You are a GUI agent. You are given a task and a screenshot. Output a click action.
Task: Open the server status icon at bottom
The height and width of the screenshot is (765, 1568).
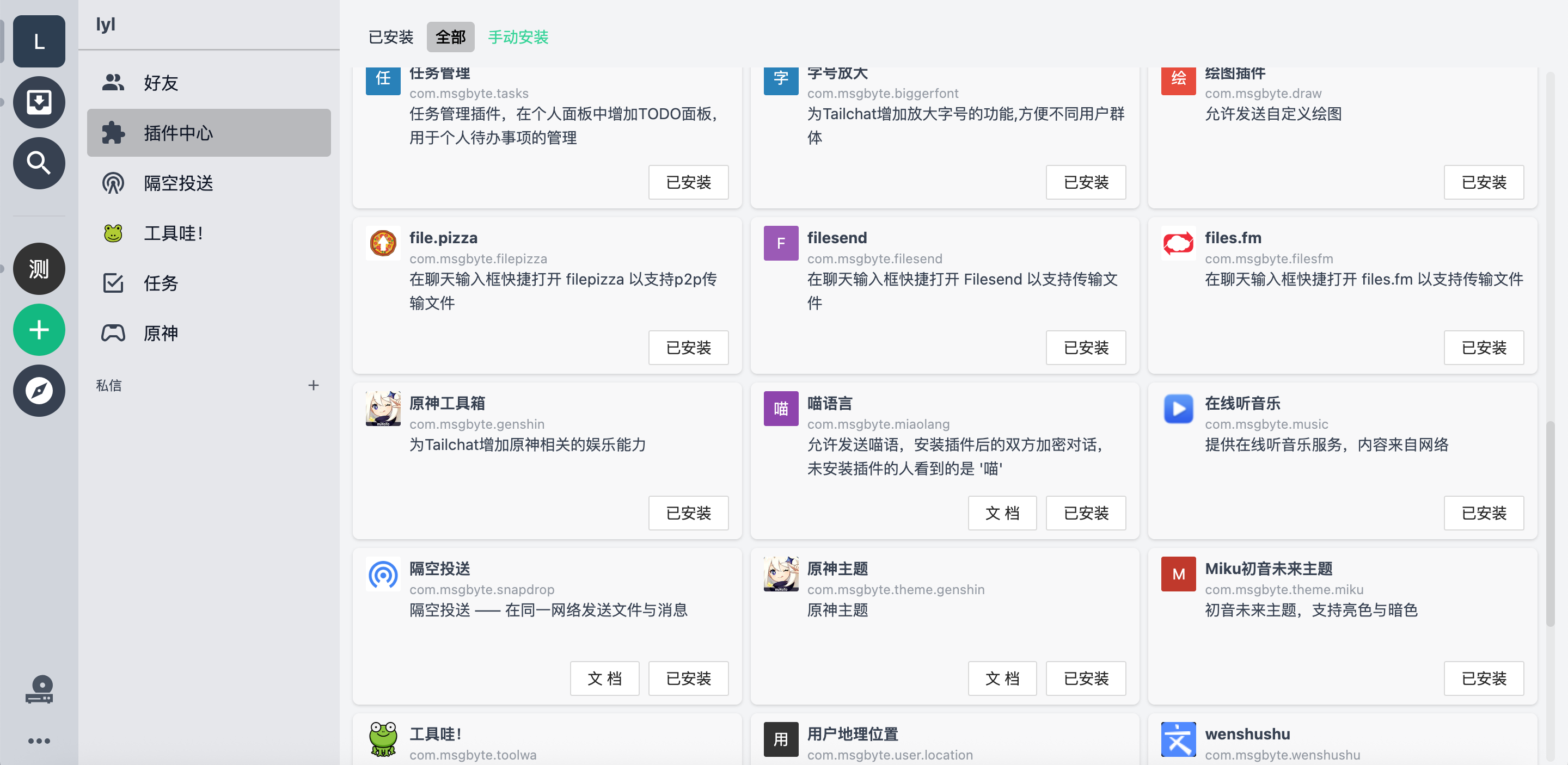click(x=39, y=689)
